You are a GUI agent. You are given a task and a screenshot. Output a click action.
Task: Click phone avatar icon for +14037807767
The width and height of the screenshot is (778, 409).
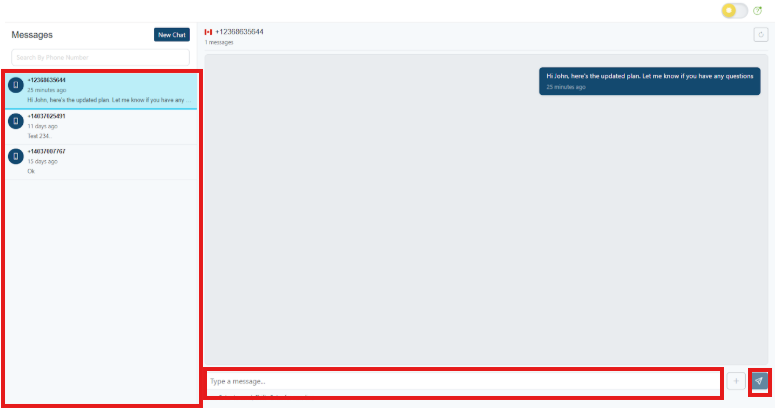point(16,156)
